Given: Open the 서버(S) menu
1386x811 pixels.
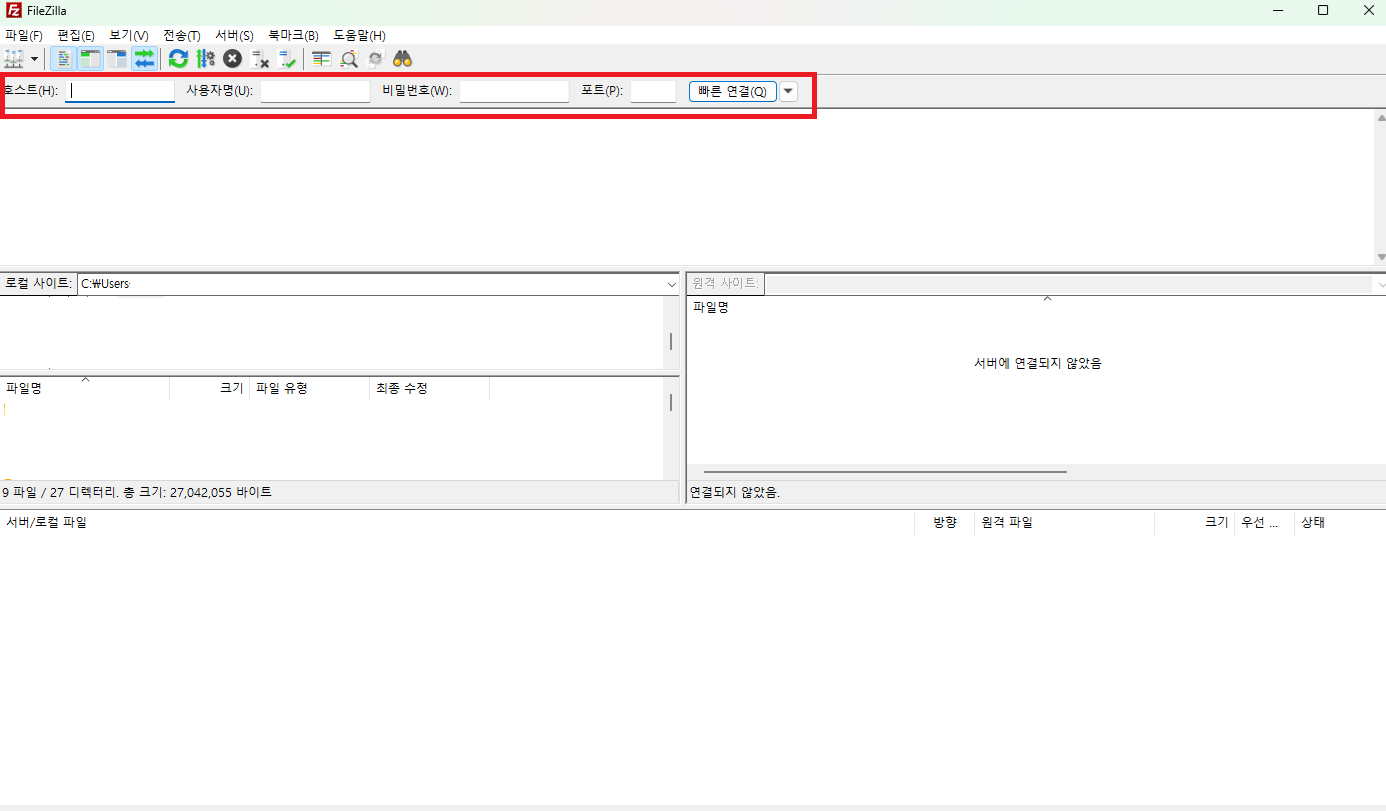Looking at the screenshot, I should click(x=235, y=35).
